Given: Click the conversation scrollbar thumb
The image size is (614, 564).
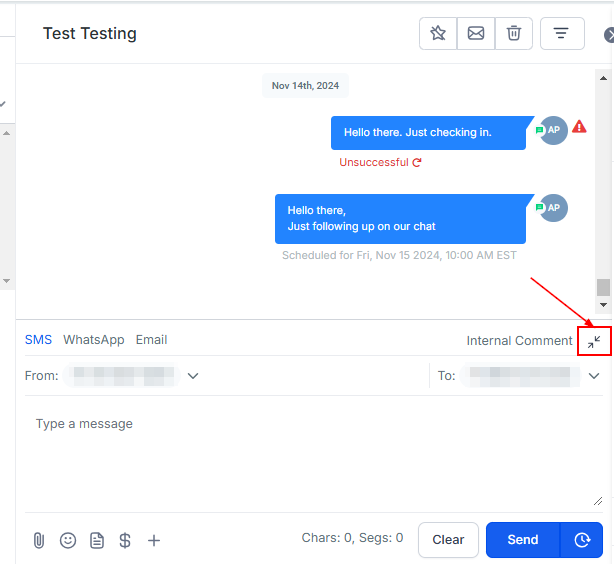Looking at the screenshot, I should [x=603, y=287].
